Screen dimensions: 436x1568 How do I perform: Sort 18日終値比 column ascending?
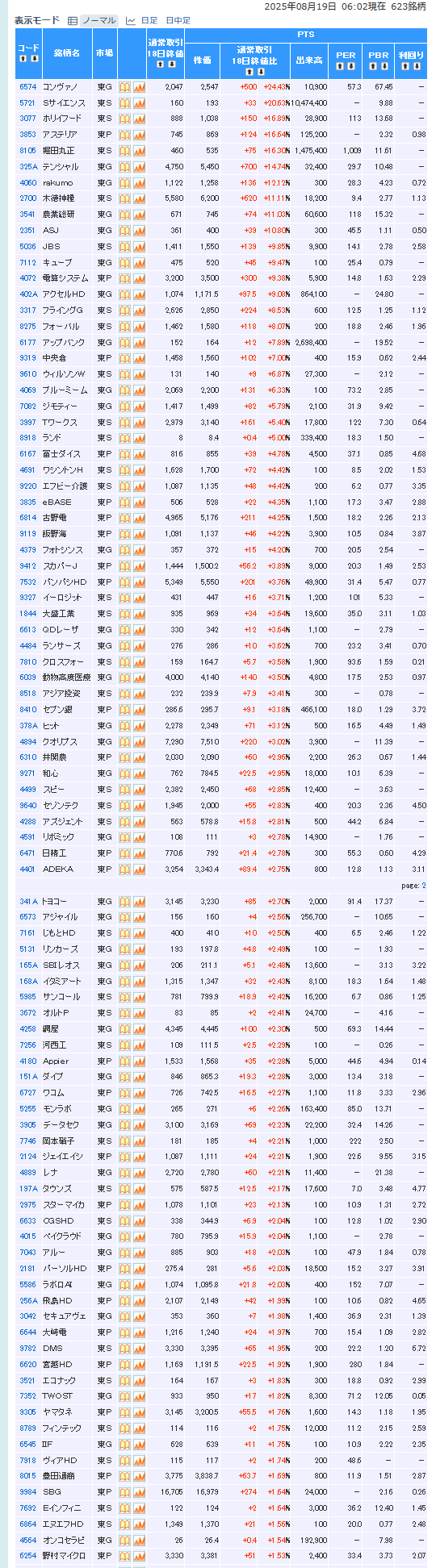click(x=249, y=72)
